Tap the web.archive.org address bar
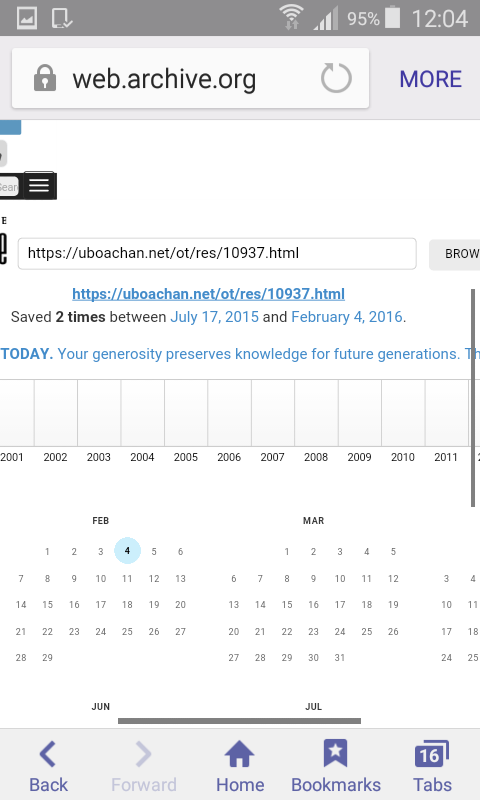Image resolution: width=480 pixels, height=800 pixels. pos(190,78)
